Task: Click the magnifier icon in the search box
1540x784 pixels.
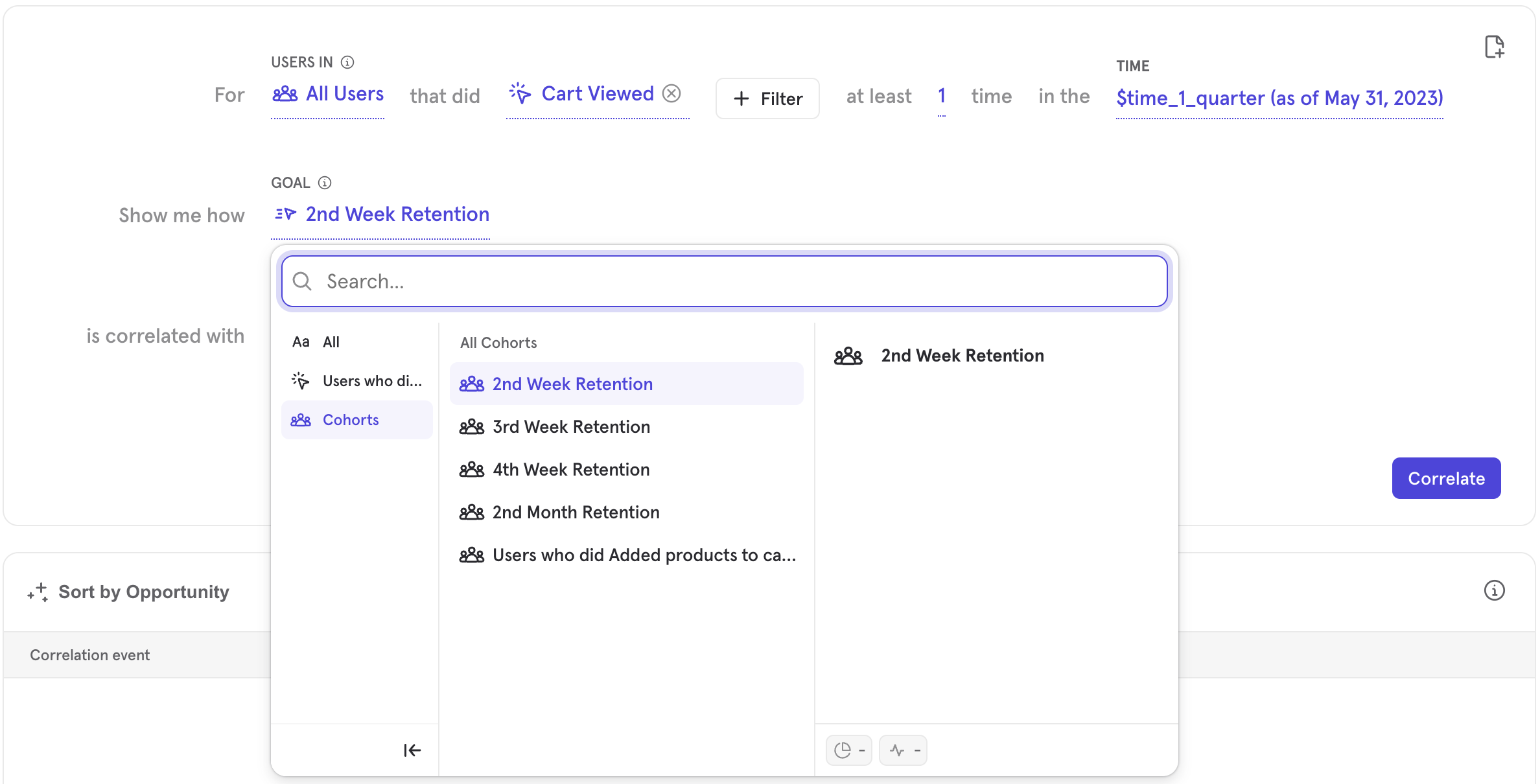Action: point(302,281)
